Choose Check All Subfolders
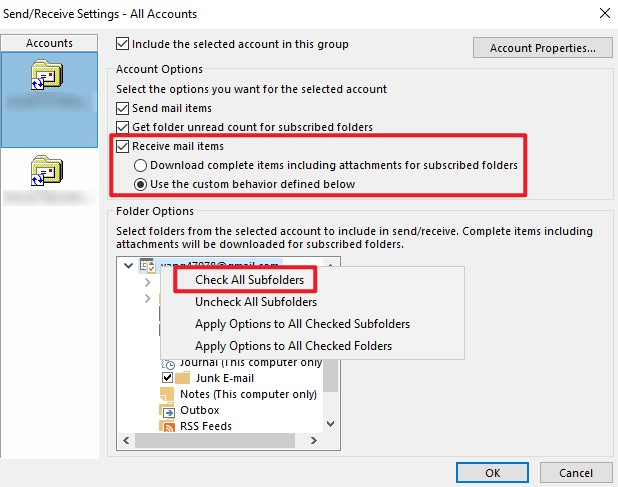This screenshot has width=618, height=487. [x=249, y=280]
